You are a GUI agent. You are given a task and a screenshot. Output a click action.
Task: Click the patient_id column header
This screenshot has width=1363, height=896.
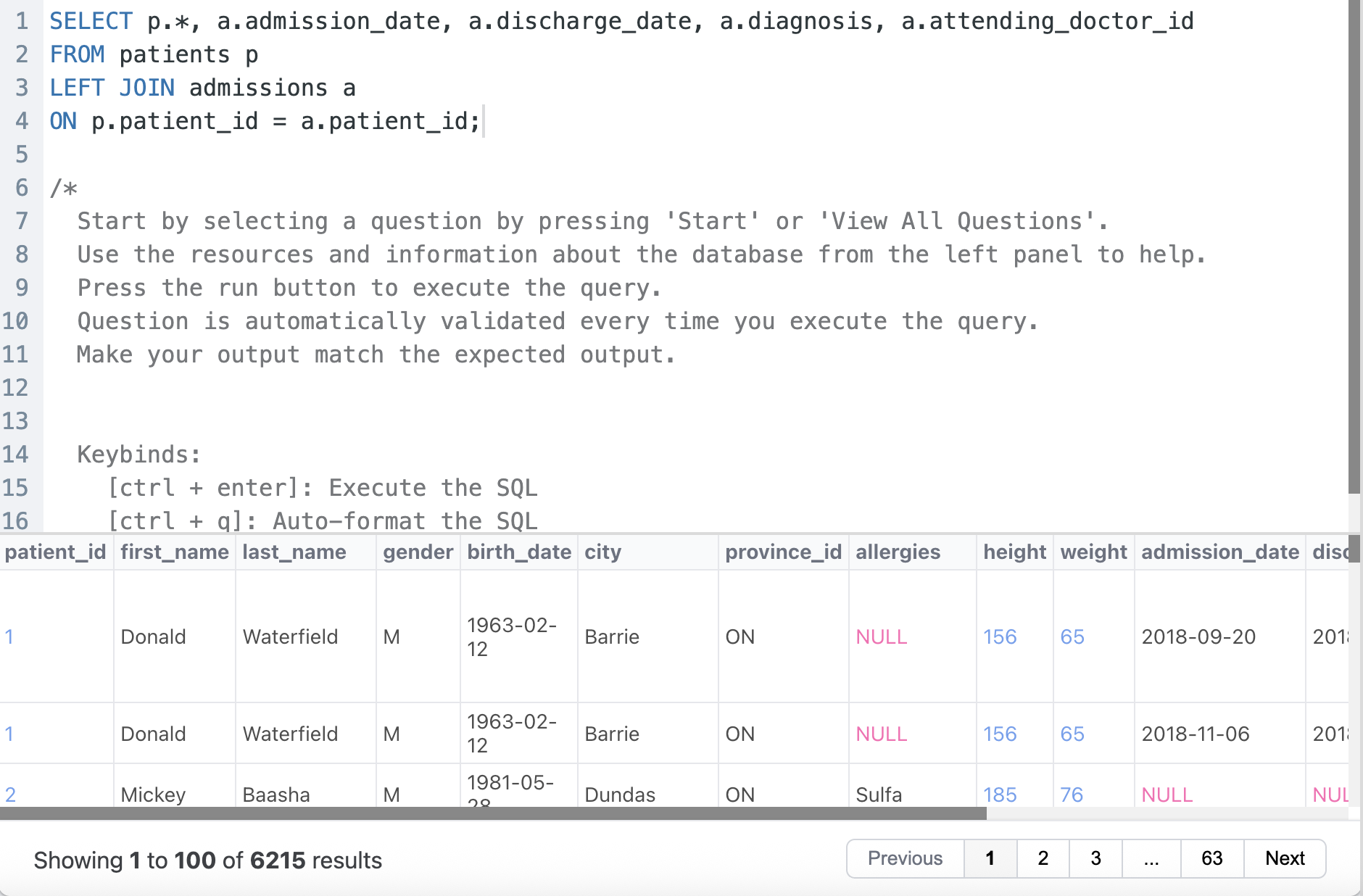(x=56, y=552)
